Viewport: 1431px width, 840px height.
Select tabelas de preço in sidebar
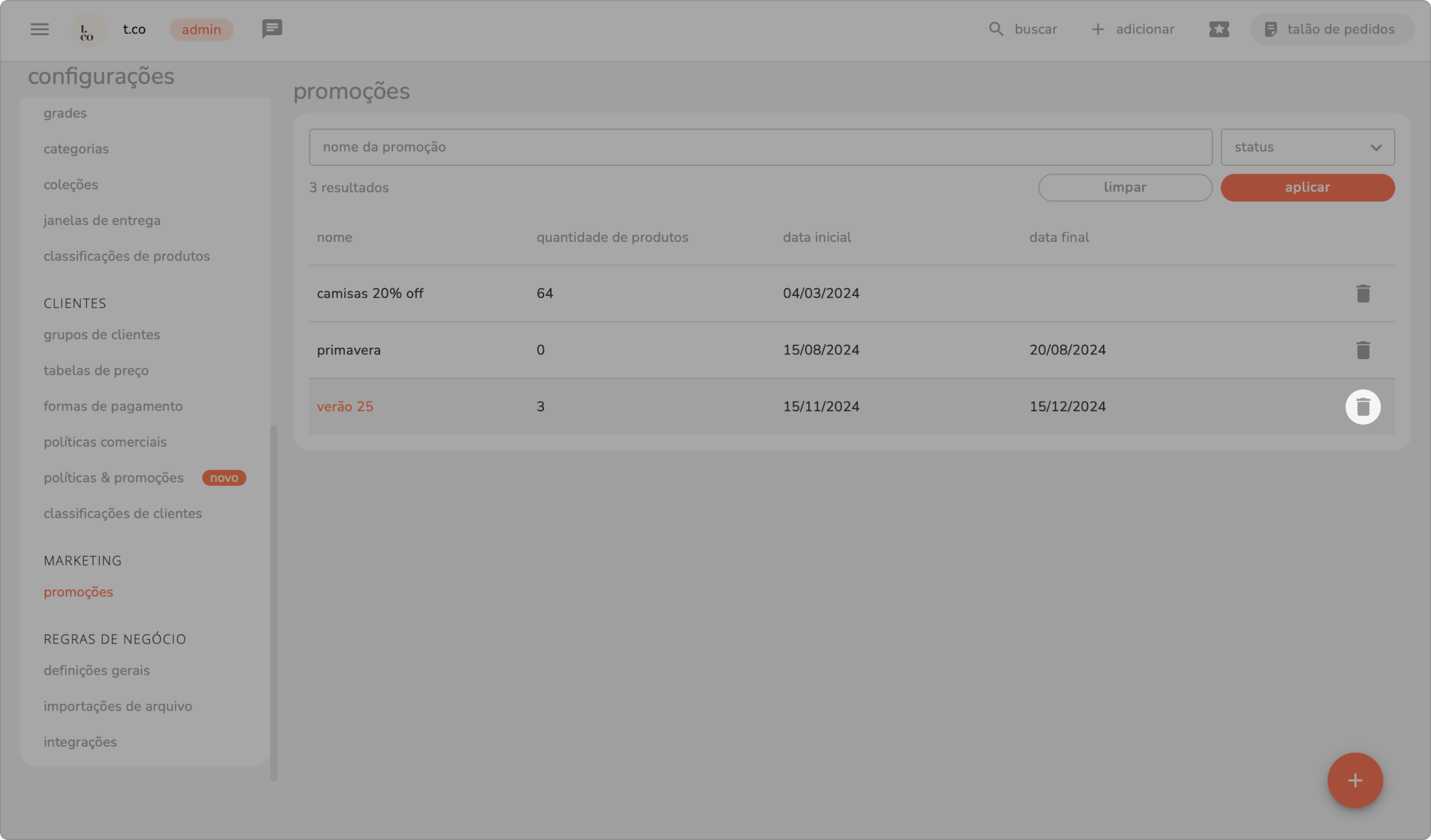(96, 371)
